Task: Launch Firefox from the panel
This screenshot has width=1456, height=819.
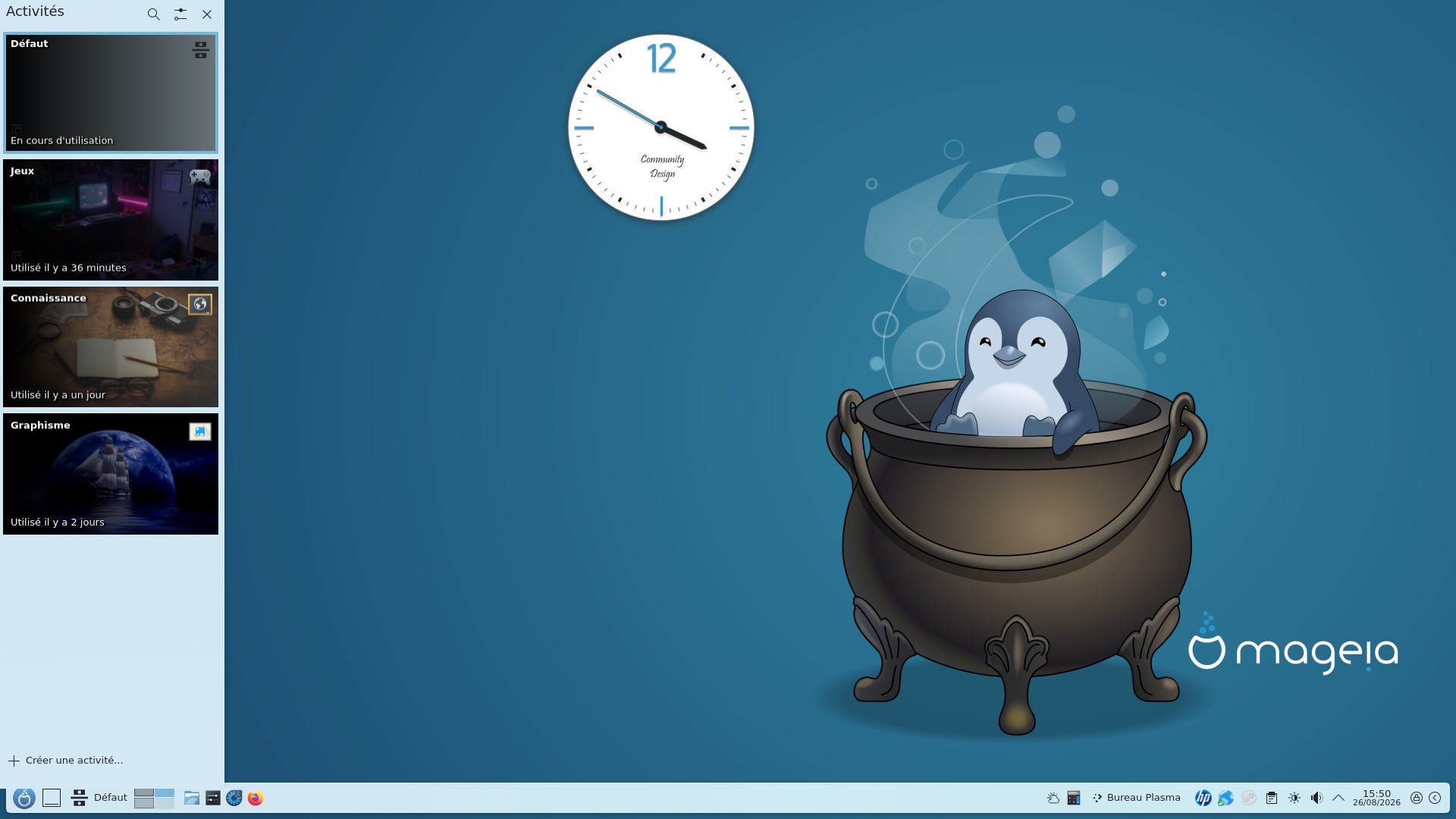Action: pos(256,798)
